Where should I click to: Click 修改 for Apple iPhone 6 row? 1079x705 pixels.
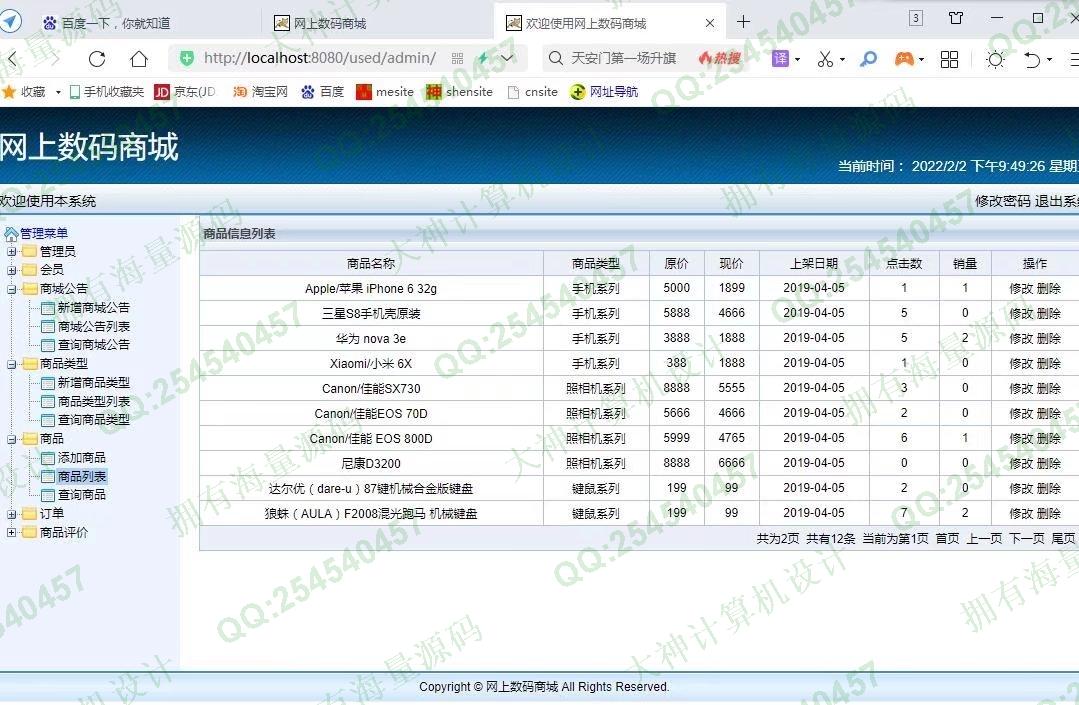[1021, 288]
